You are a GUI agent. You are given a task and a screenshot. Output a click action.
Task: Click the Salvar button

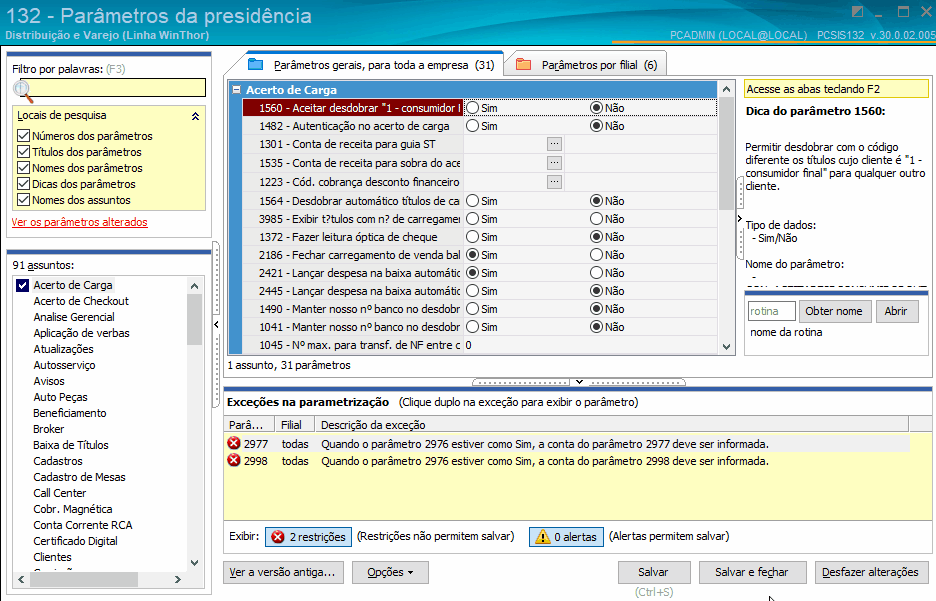point(654,572)
